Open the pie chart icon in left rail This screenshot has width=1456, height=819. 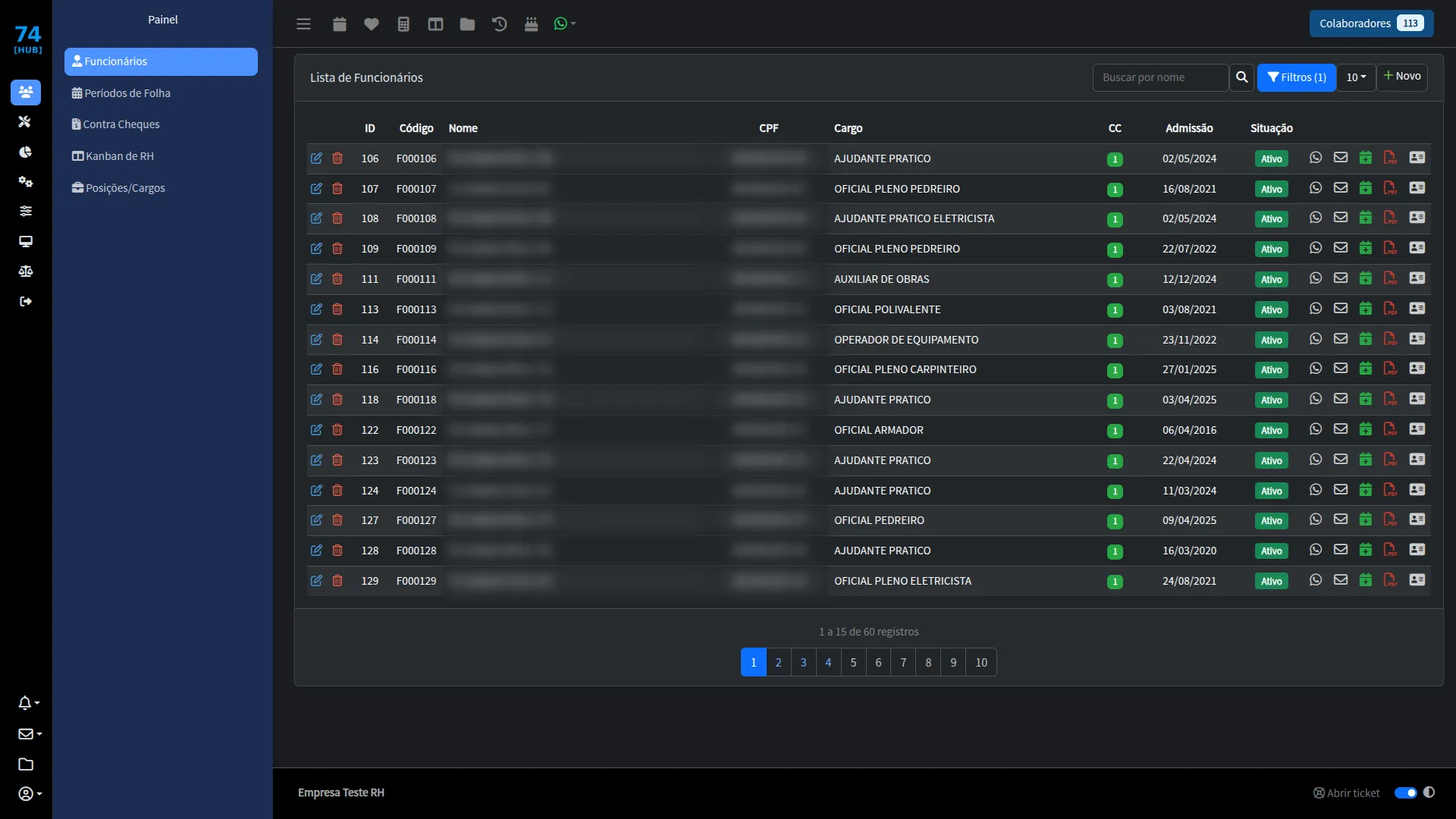pyautogui.click(x=25, y=152)
